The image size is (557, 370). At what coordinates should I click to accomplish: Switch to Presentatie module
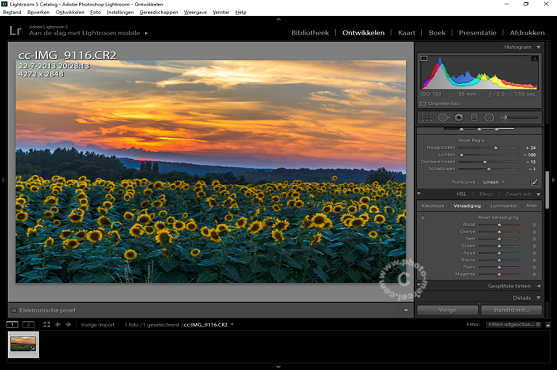pyautogui.click(x=477, y=33)
